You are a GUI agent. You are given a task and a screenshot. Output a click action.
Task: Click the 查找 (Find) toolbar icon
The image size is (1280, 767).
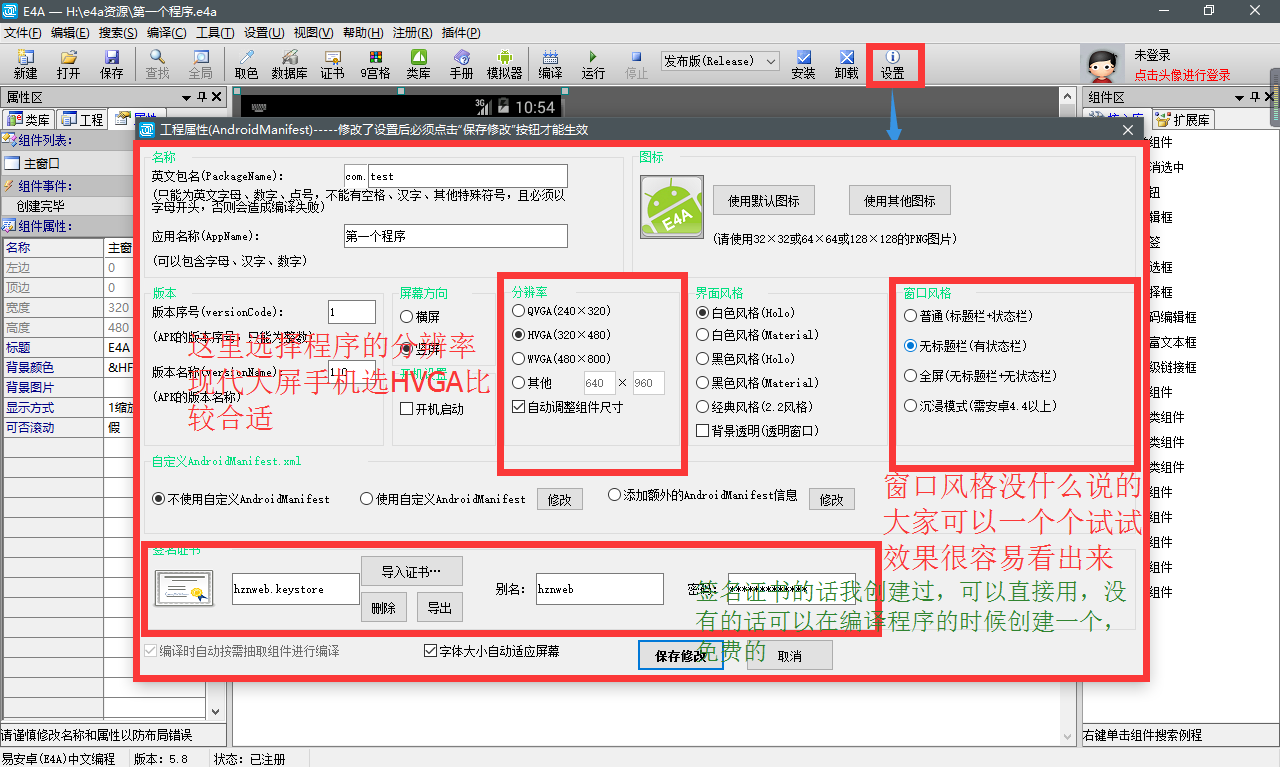(157, 64)
